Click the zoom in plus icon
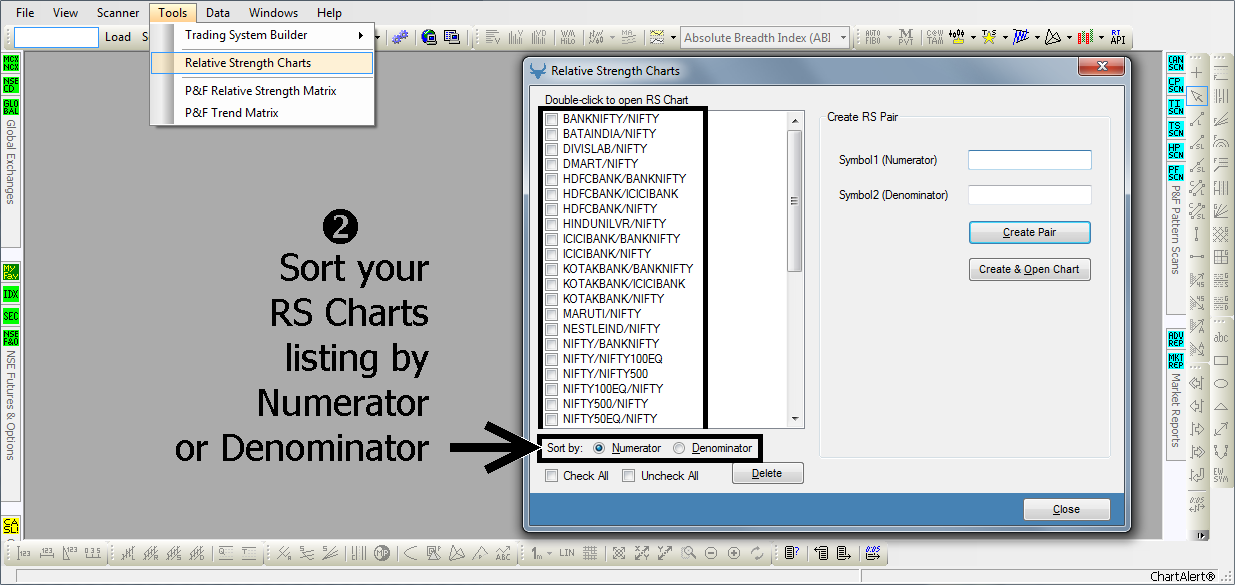This screenshot has width=1235, height=585. tap(734, 552)
